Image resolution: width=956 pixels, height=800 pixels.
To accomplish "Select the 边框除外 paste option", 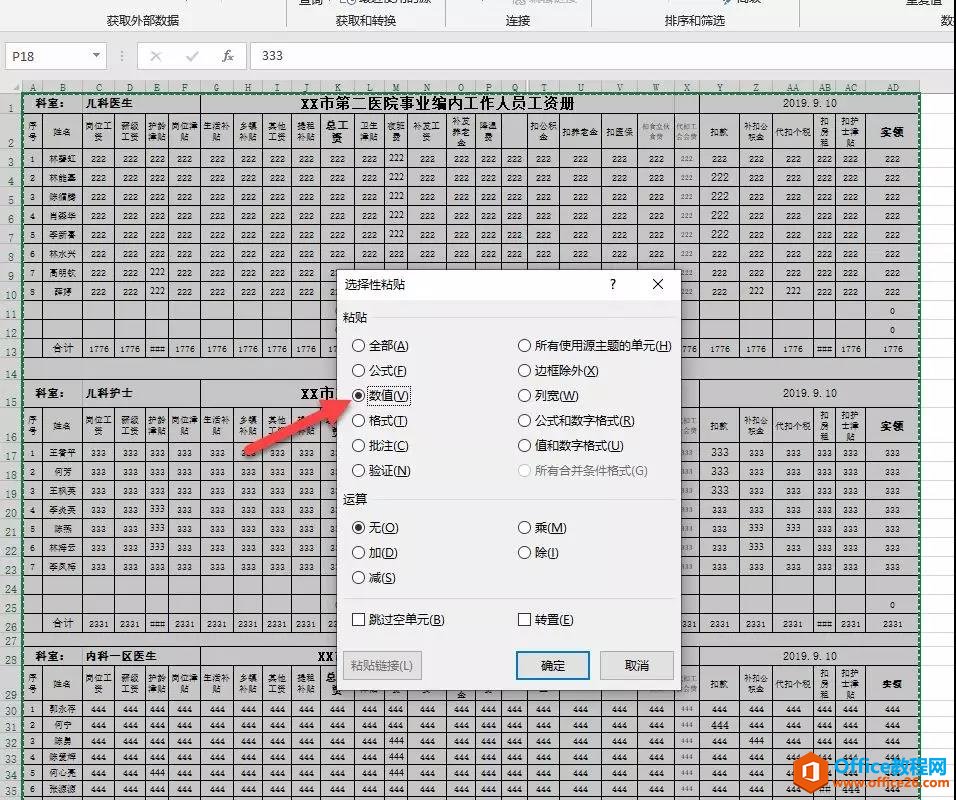I will pyautogui.click(x=524, y=369).
